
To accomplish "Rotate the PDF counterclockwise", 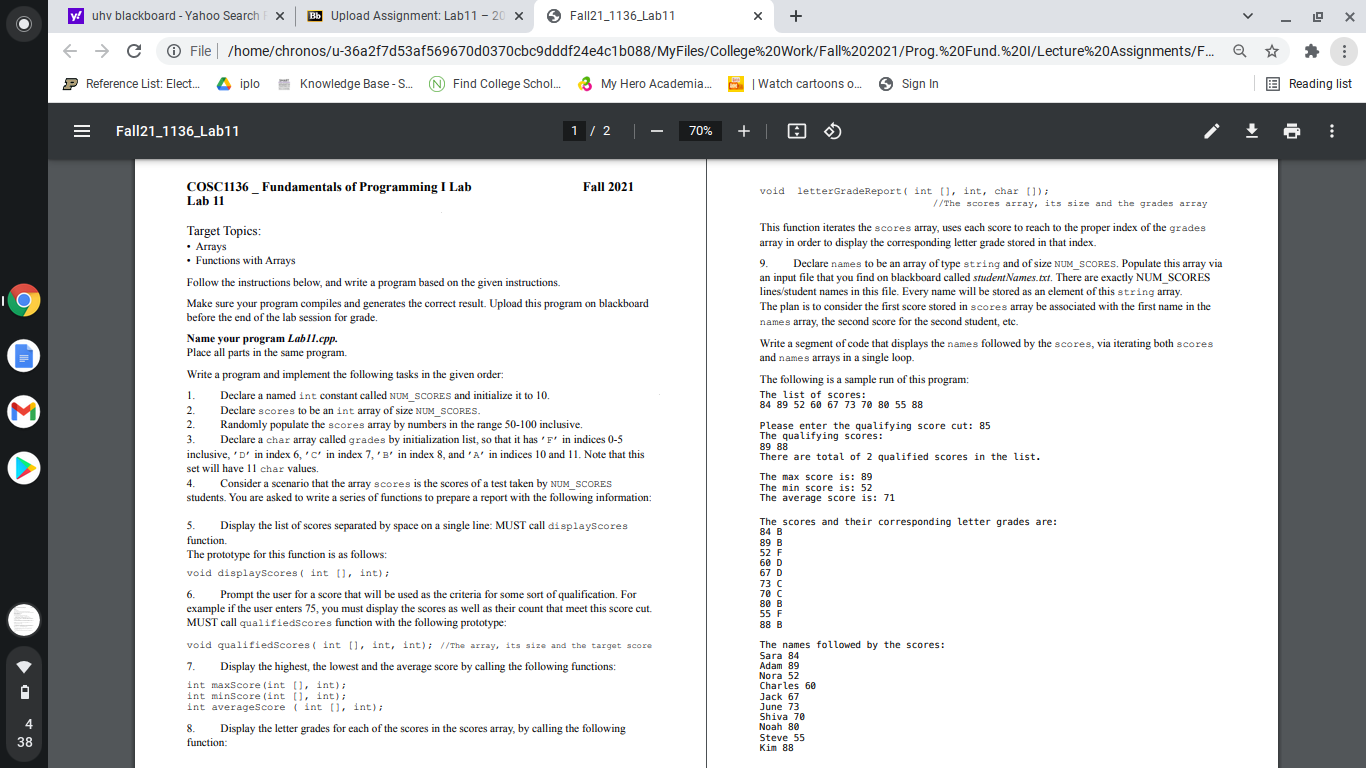I will (x=833, y=131).
